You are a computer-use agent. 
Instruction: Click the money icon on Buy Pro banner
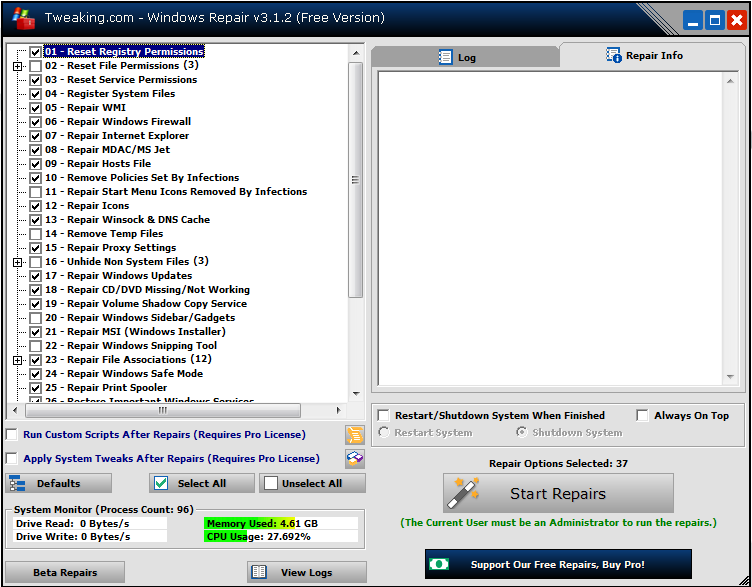(439, 564)
